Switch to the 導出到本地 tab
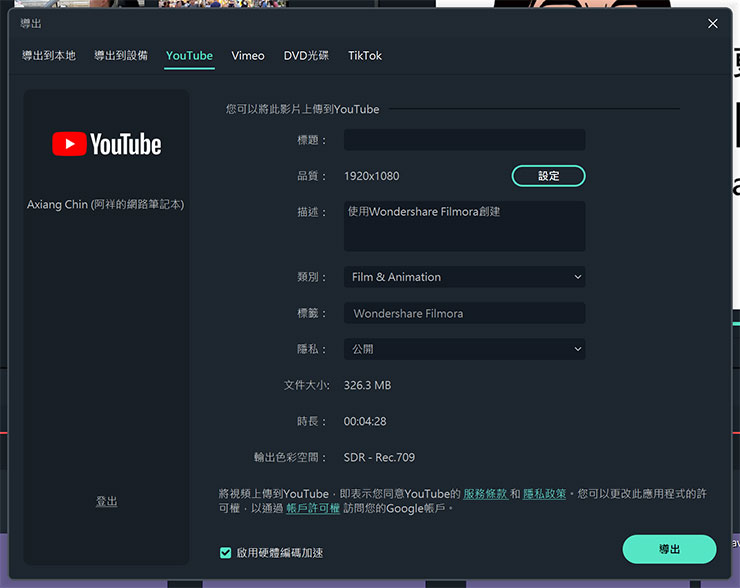This screenshot has width=740, height=588. [x=49, y=56]
